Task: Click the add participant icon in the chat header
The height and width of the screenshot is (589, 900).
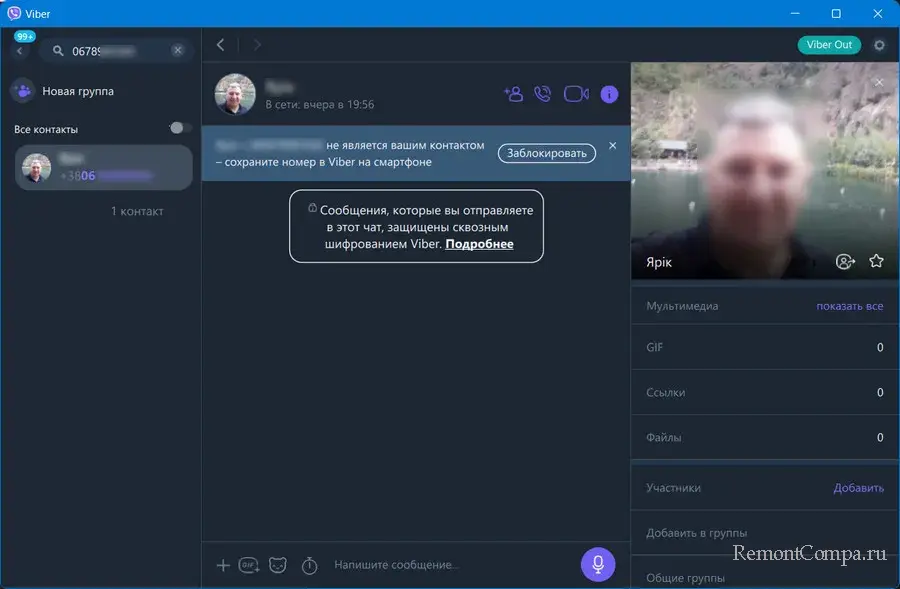Action: point(513,94)
